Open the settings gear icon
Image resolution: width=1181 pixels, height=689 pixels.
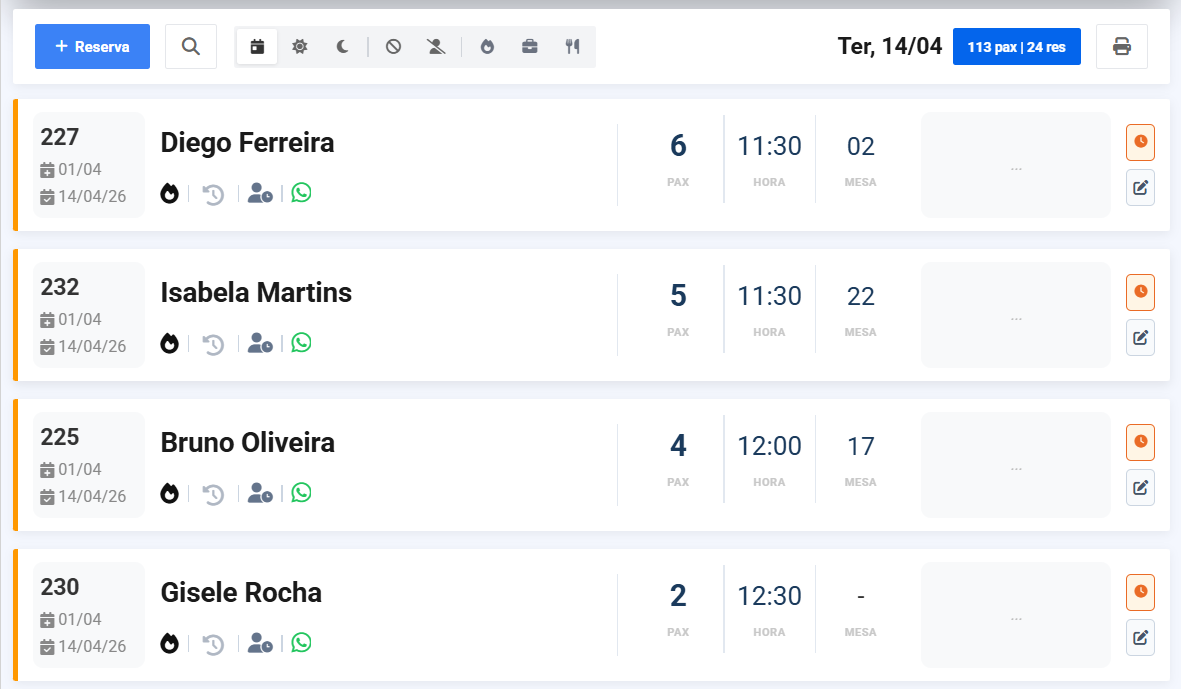tap(299, 46)
